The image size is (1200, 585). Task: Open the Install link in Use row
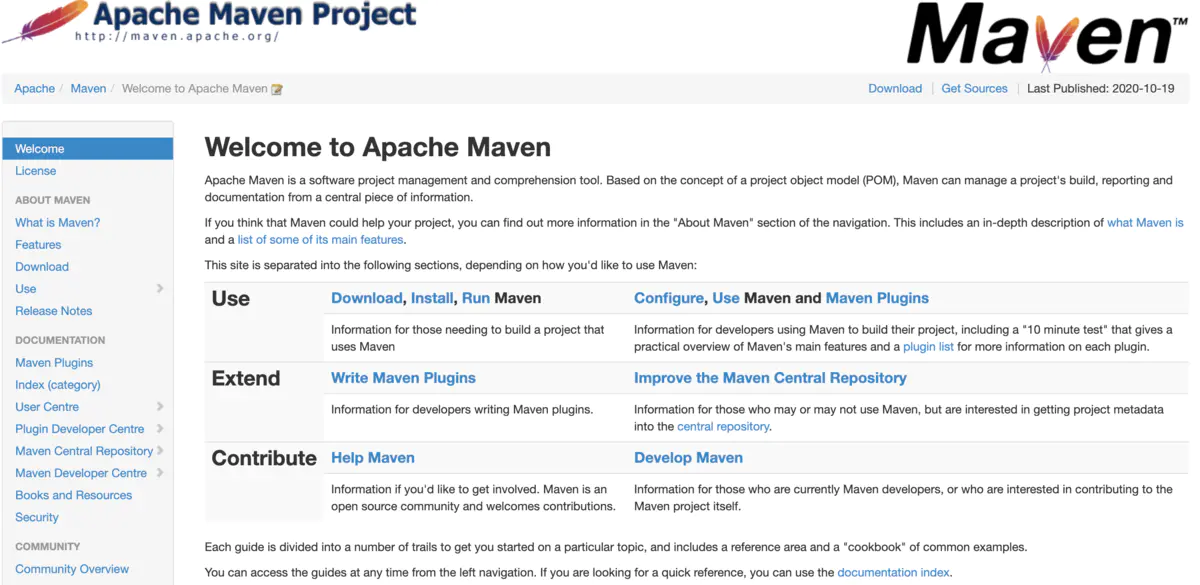pyautogui.click(x=432, y=298)
